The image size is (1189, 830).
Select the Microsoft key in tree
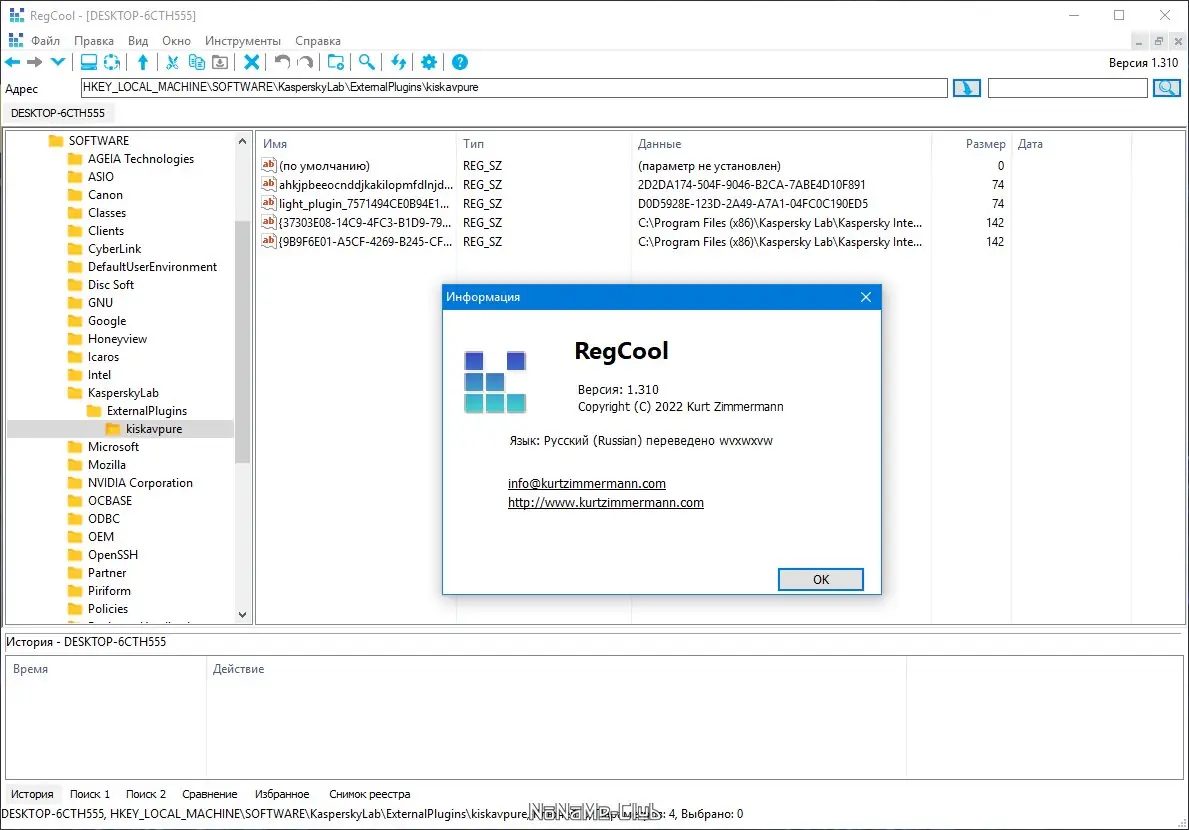pos(113,447)
